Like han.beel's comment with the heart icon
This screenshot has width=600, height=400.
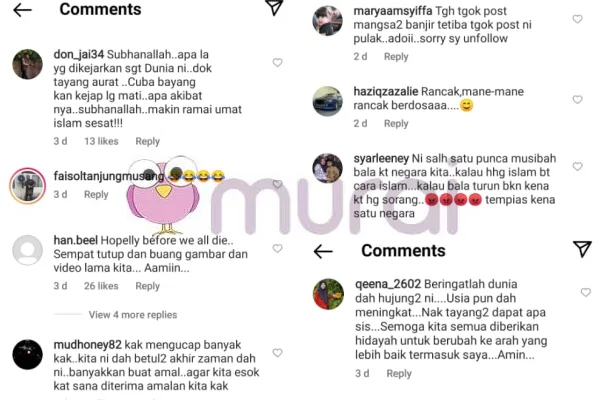(x=277, y=248)
